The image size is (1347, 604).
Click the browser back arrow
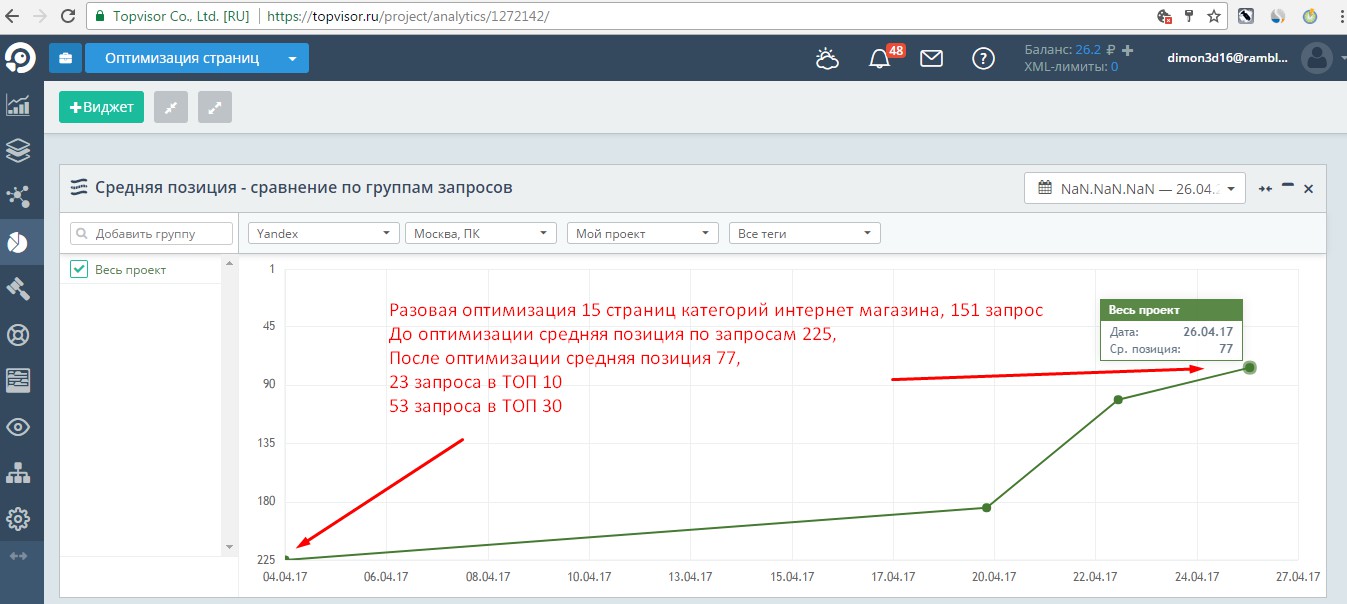click(x=12, y=16)
